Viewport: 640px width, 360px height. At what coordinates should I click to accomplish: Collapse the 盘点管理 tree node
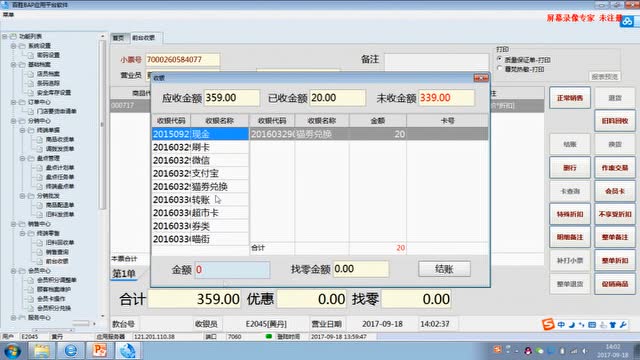(22, 158)
